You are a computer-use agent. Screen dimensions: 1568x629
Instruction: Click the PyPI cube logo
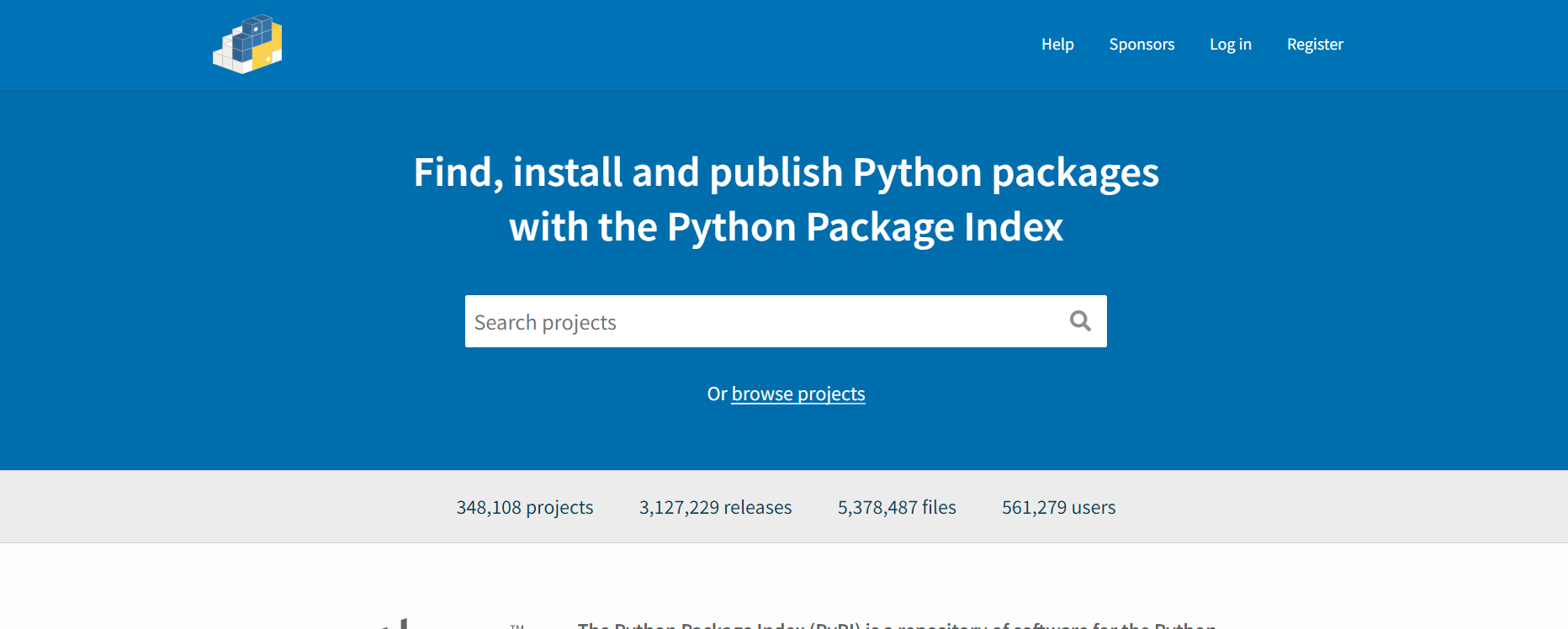click(x=247, y=45)
